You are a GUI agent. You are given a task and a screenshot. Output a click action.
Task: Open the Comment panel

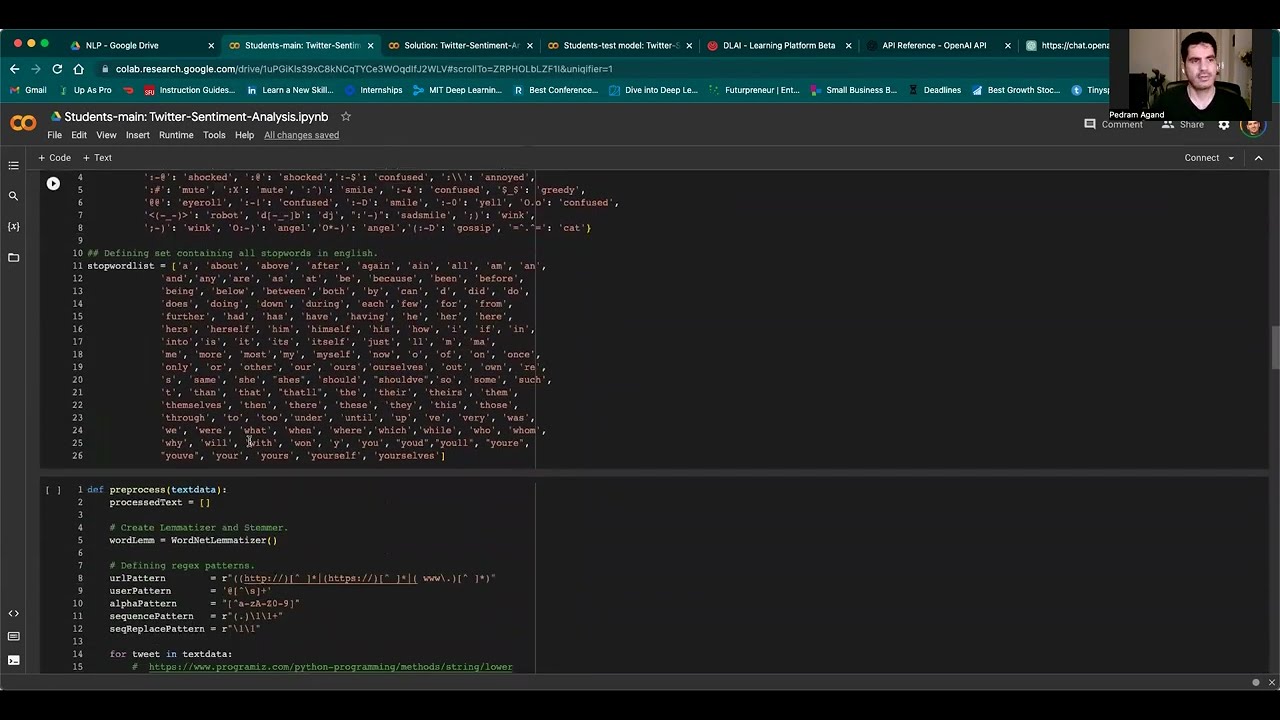(1113, 125)
